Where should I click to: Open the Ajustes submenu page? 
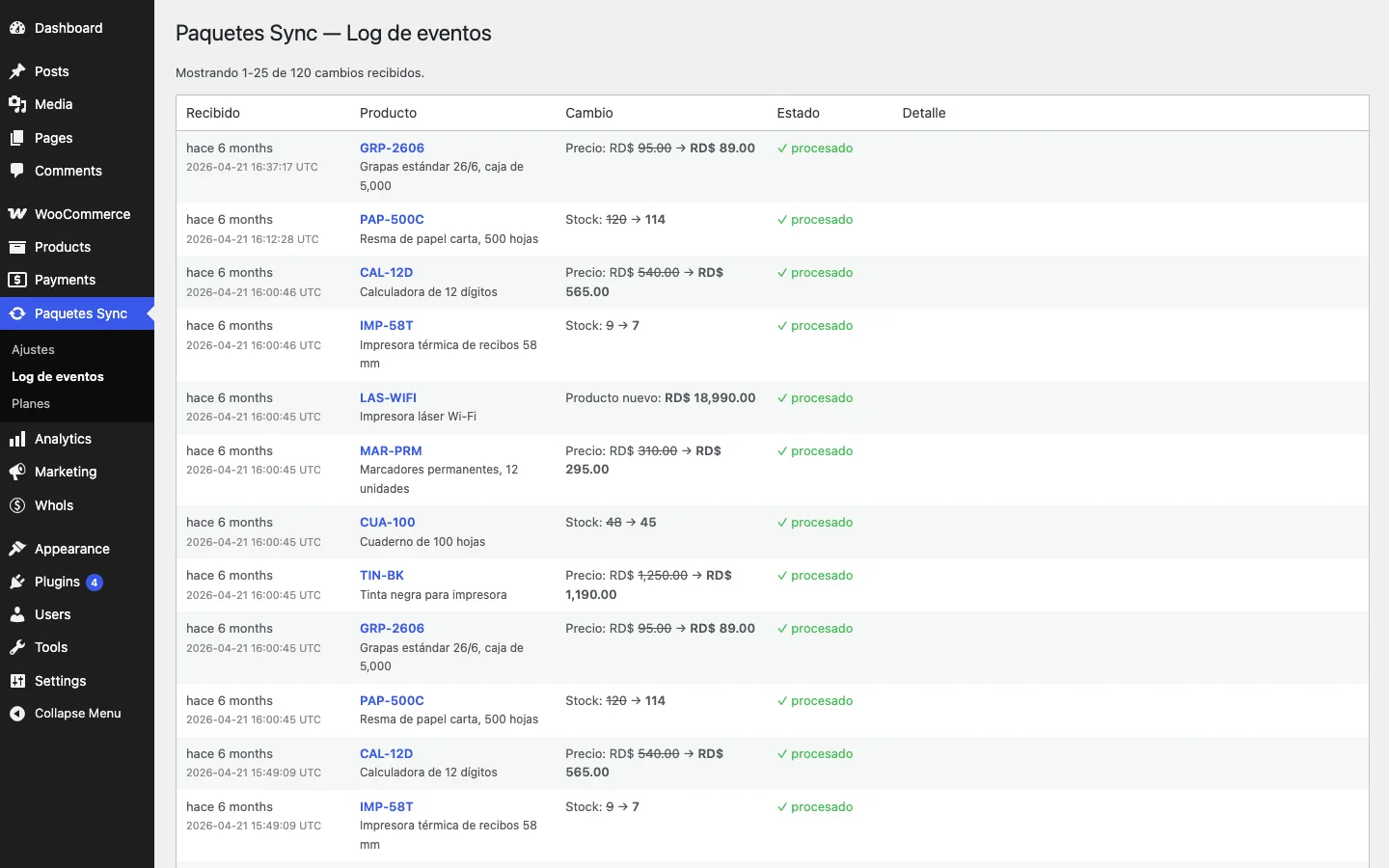pyautogui.click(x=33, y=350)
